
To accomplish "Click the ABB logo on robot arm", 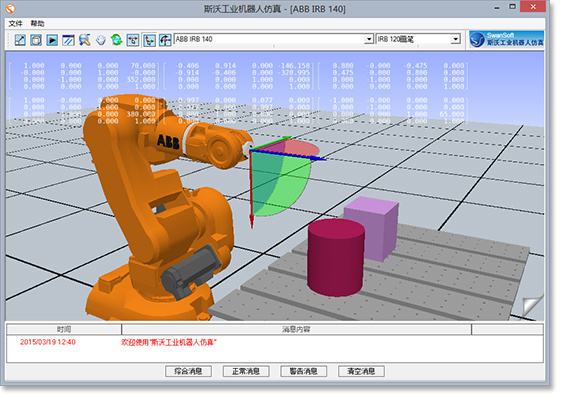I will 168,141.
